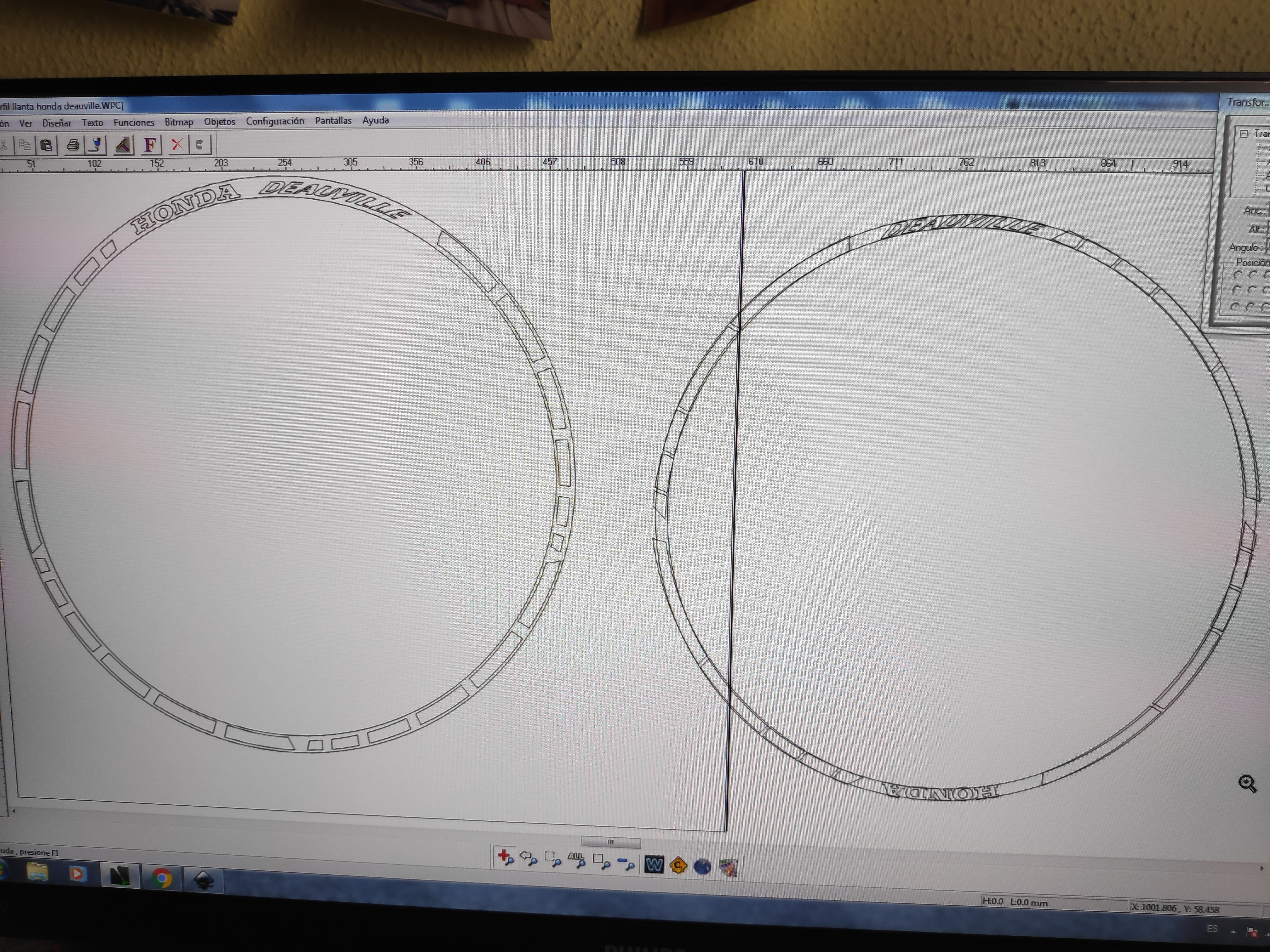Viewport: 1270px width, 952px height.
Task: Open the font F icon
Action: click(150, 144)
